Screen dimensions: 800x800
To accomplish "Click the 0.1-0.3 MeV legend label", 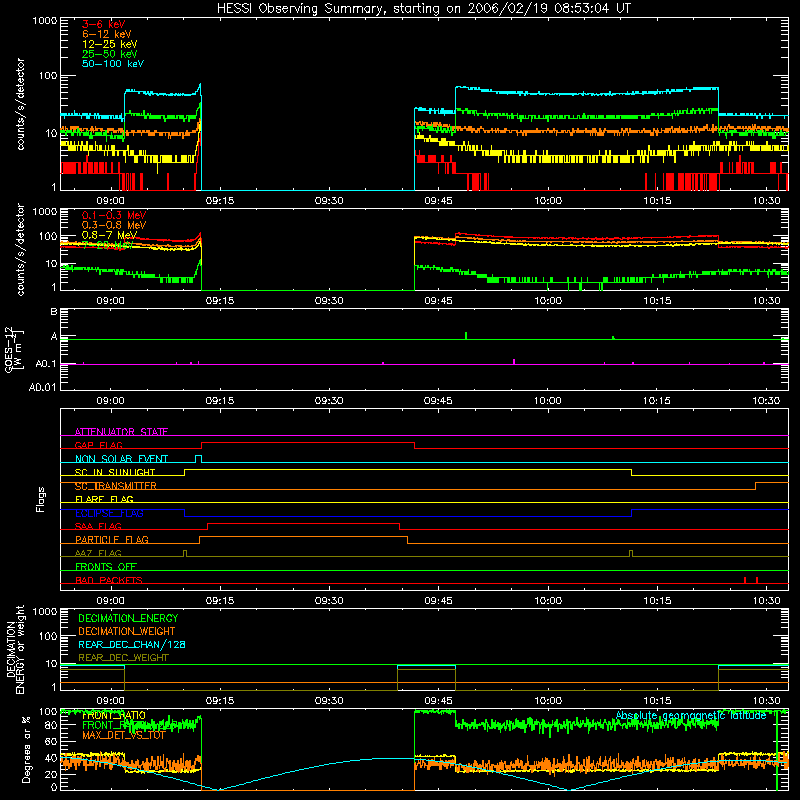I will (x=114, y=215).
